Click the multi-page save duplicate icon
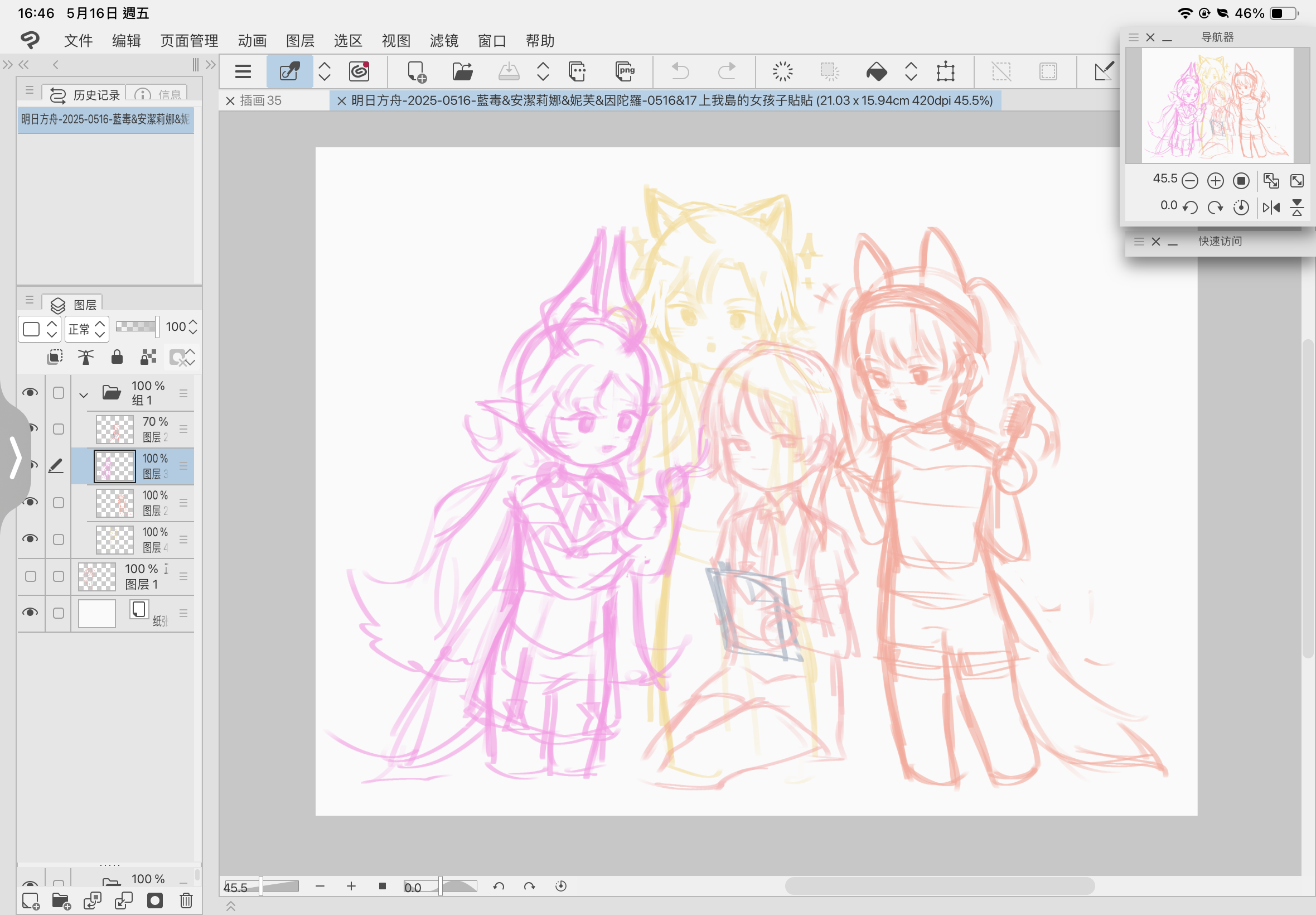 [578, 71]
